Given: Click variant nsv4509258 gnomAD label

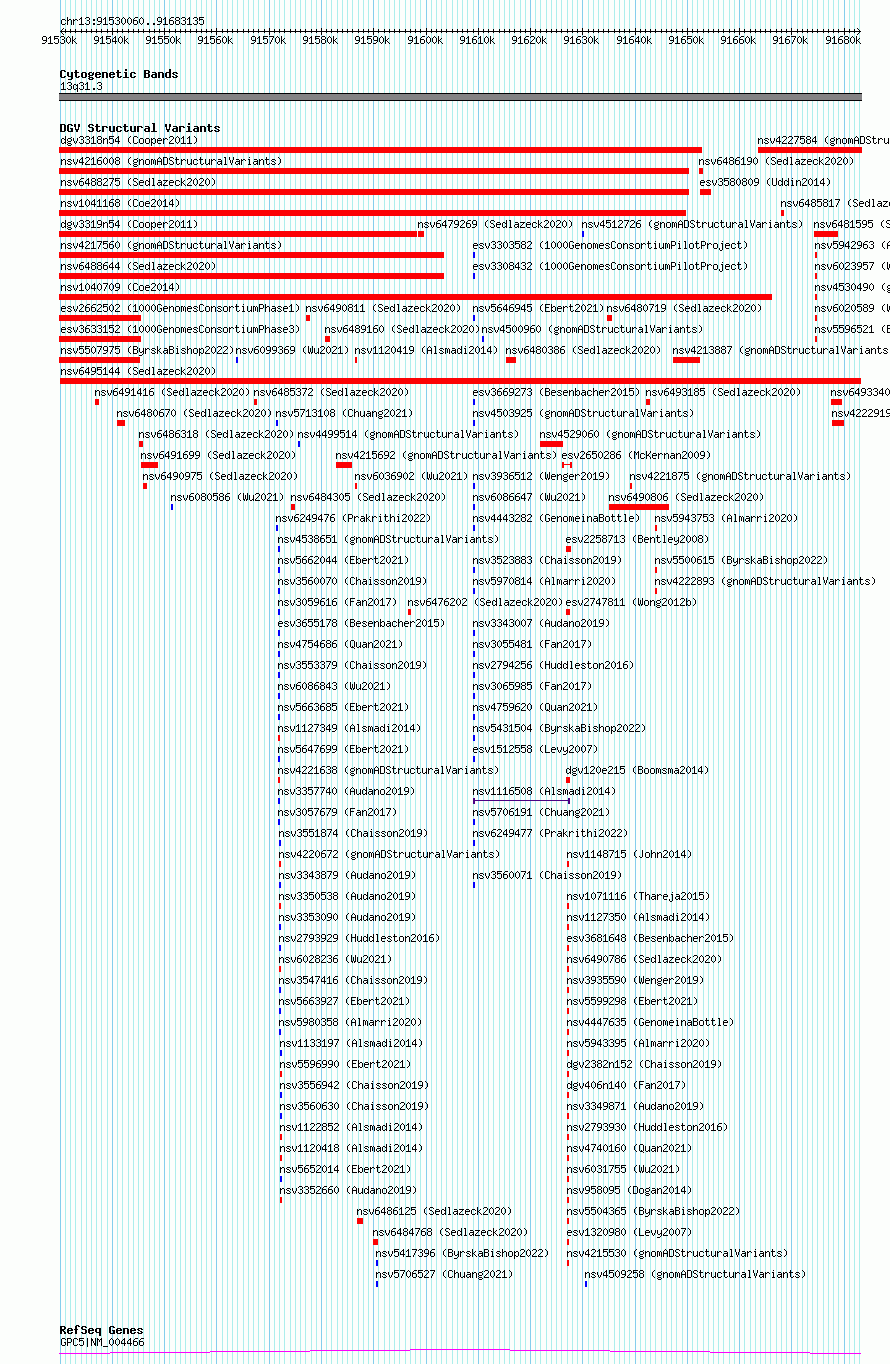Looking at the screenshot, I should (695, 1274).
